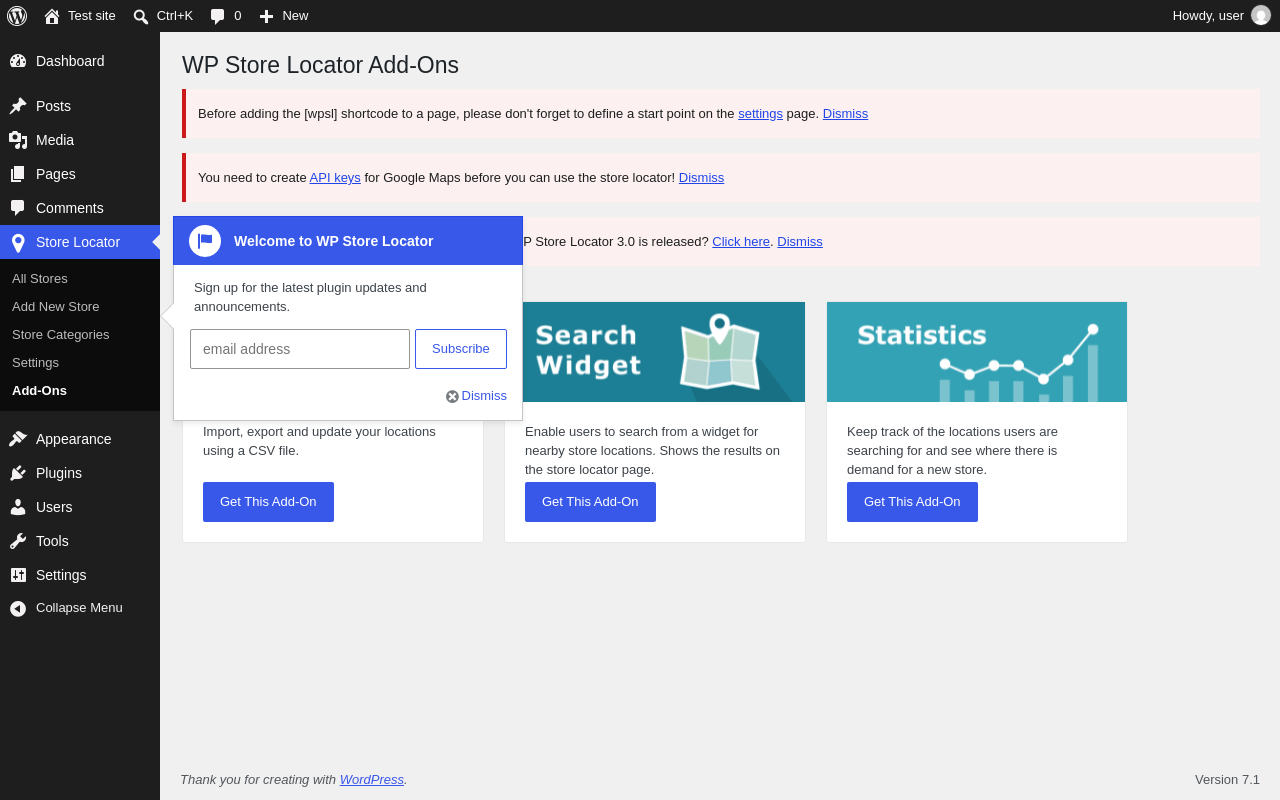1280x800 pixels.
Task: Click the email address field
Action: [x=300, y=349]
